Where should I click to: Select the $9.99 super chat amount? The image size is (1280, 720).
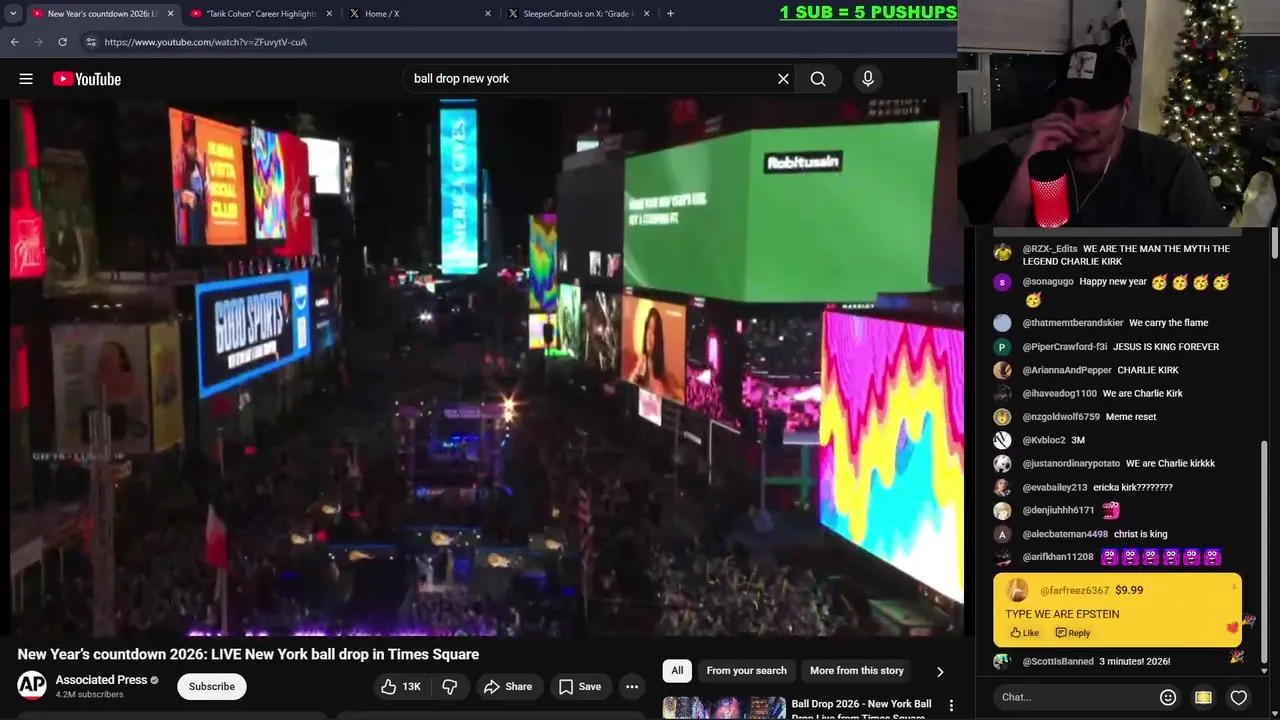[1129, 590]
